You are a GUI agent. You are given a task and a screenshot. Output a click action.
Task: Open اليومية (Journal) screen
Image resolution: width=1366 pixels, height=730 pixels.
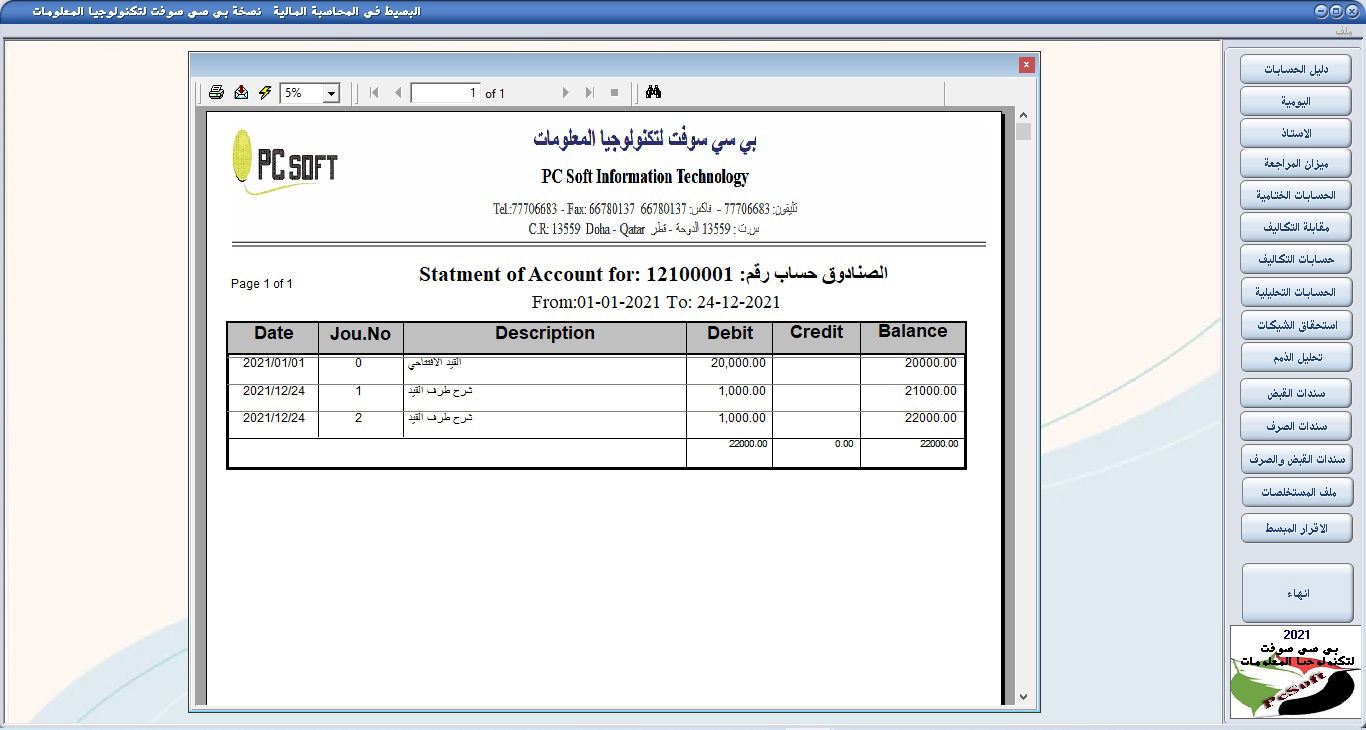tap(1295, 100)
